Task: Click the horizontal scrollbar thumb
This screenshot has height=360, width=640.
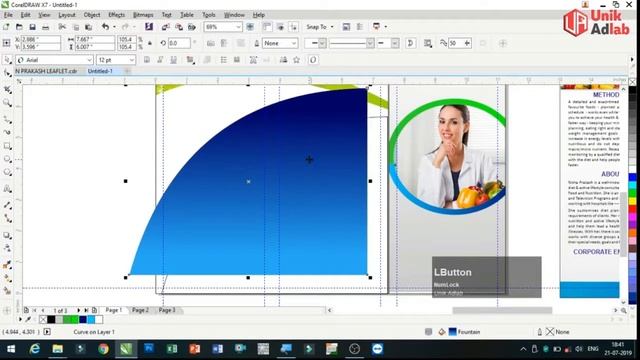Action: (502, 311)
